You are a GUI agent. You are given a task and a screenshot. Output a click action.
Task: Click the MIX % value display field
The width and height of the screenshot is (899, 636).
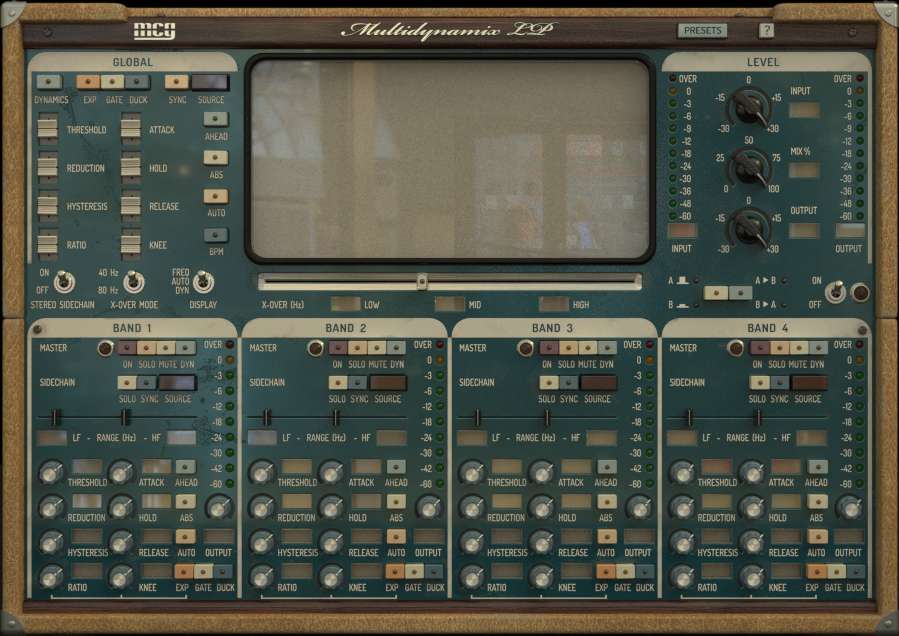[x=804, y=170]
